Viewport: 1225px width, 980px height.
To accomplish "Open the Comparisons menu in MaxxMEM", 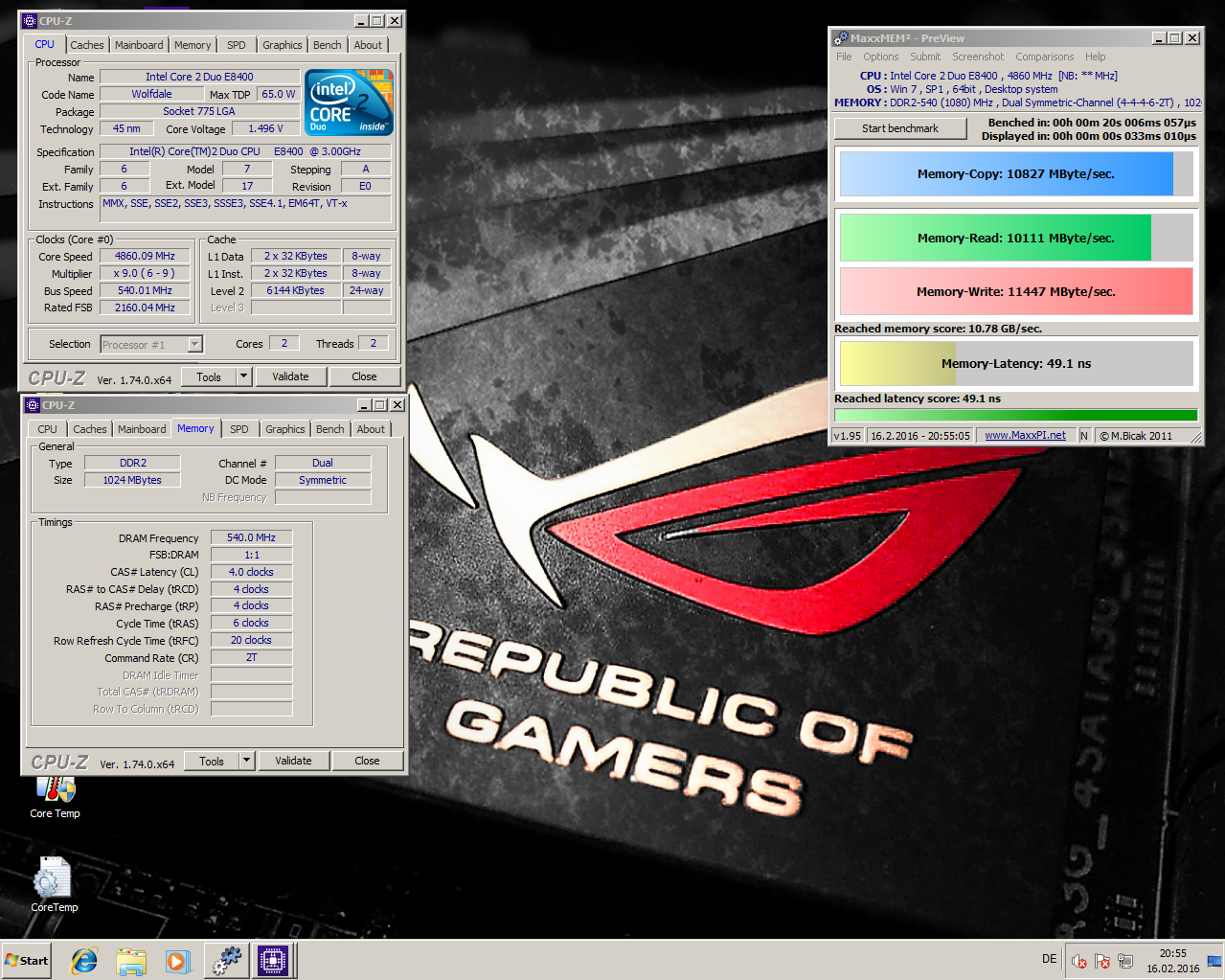I will pyautogui.click(x=1045, y=57).
